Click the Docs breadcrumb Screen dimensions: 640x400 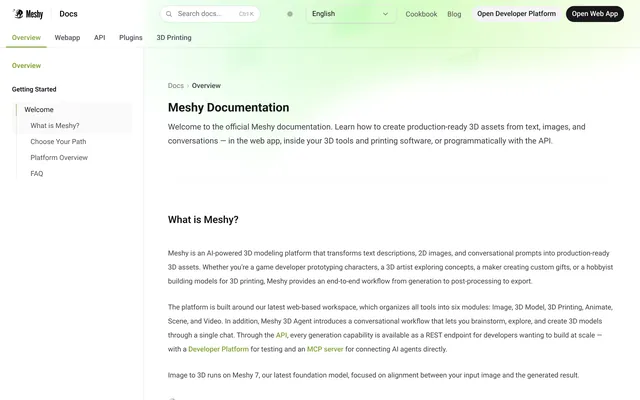click(x=176, y=86)
